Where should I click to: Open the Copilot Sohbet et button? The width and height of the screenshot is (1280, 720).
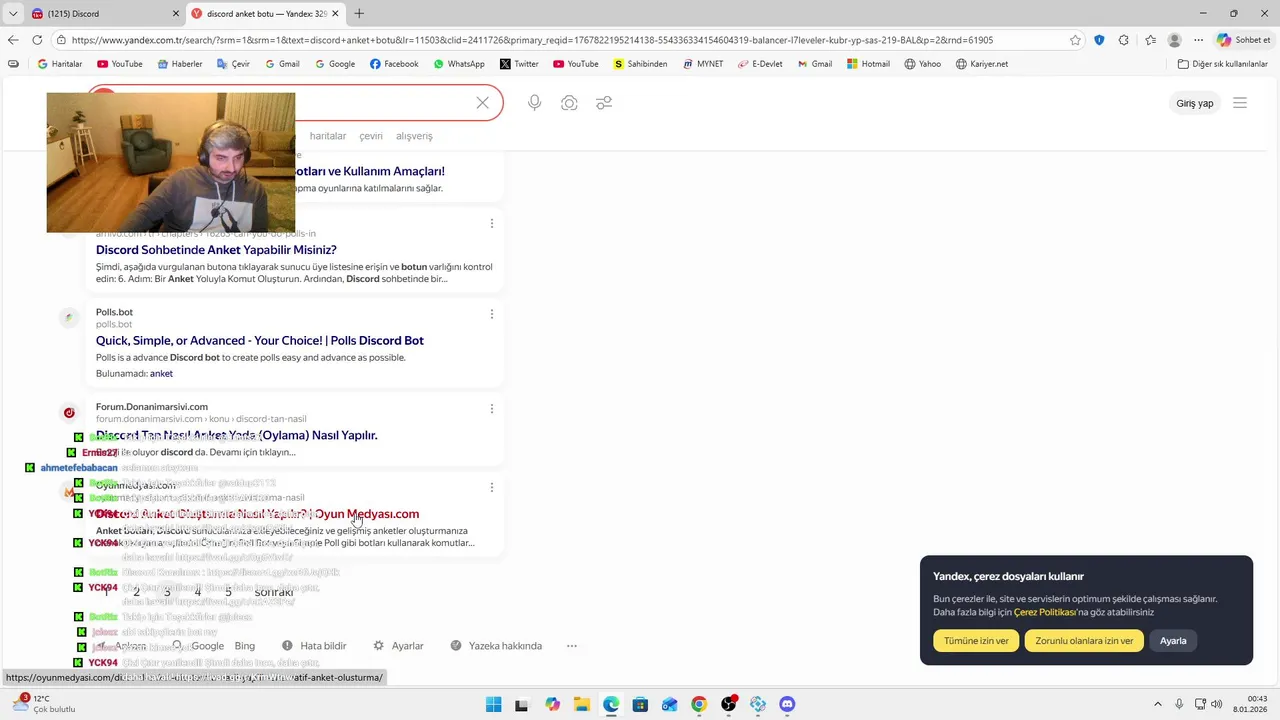tap(1243, 40)
